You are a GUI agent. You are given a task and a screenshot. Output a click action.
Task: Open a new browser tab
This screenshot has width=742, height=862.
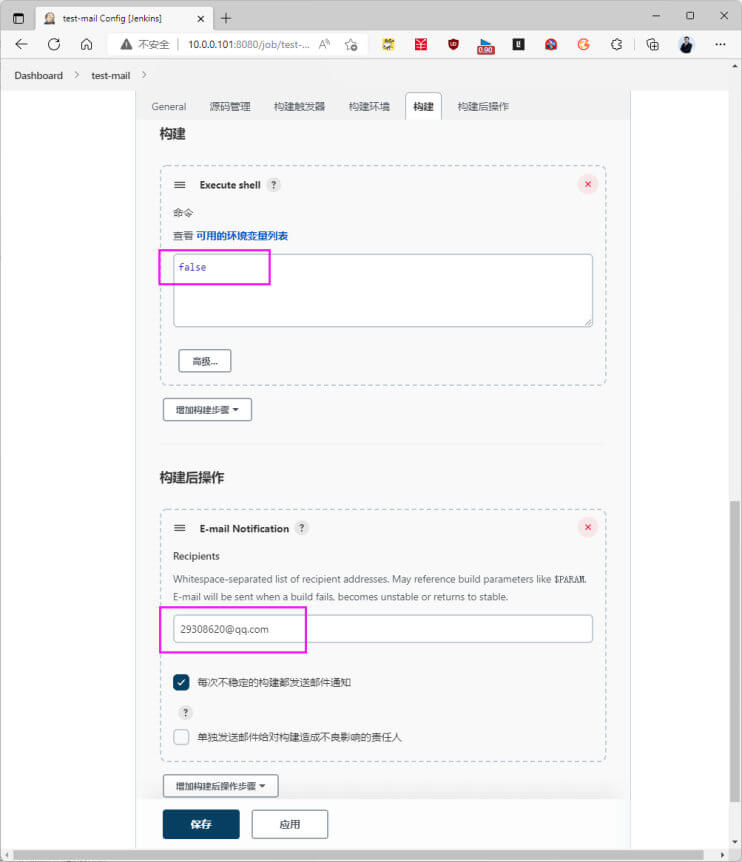point(226,18)
